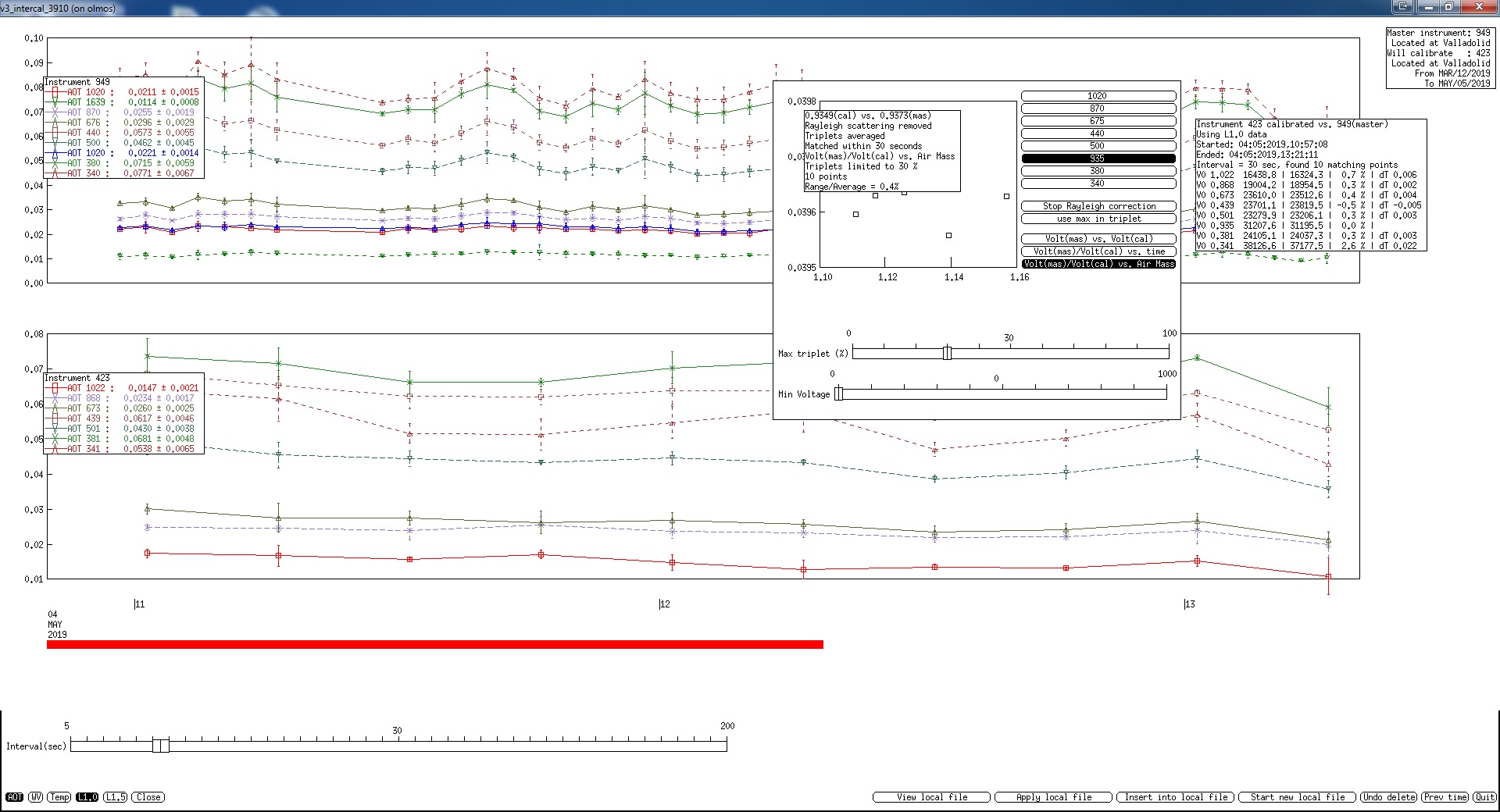
Task: Select the 675 wavelength channel button
Action: (x=1098, y=121)
